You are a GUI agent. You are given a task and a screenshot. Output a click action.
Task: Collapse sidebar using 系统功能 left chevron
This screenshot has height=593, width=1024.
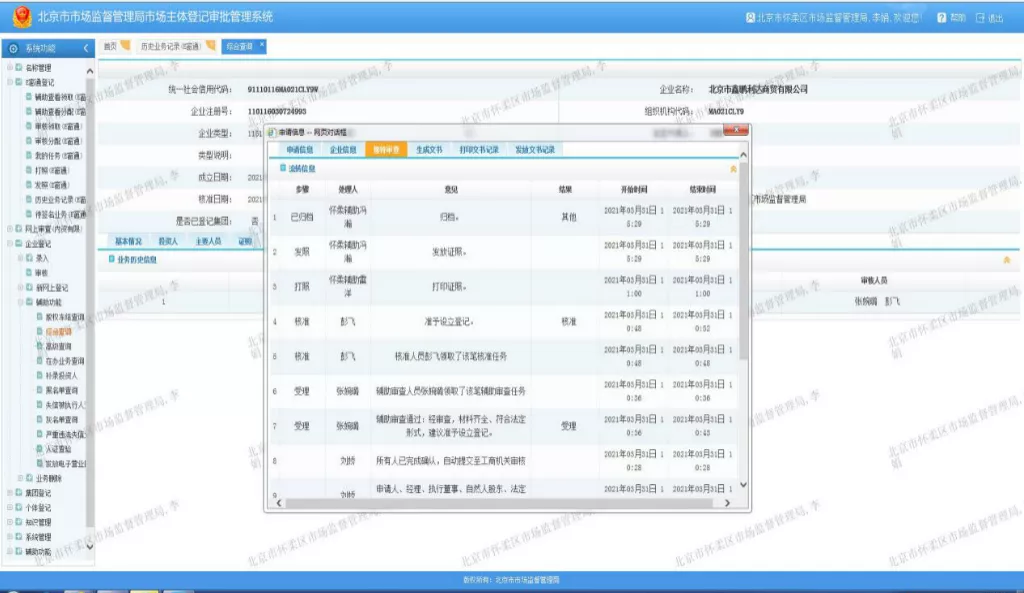click(86, 48)
